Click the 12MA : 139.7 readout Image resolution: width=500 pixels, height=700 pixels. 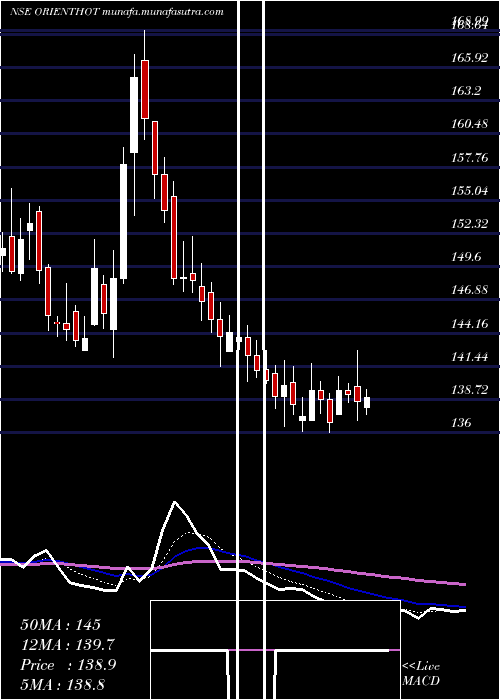pyautogui.click(x=67, y=645)
